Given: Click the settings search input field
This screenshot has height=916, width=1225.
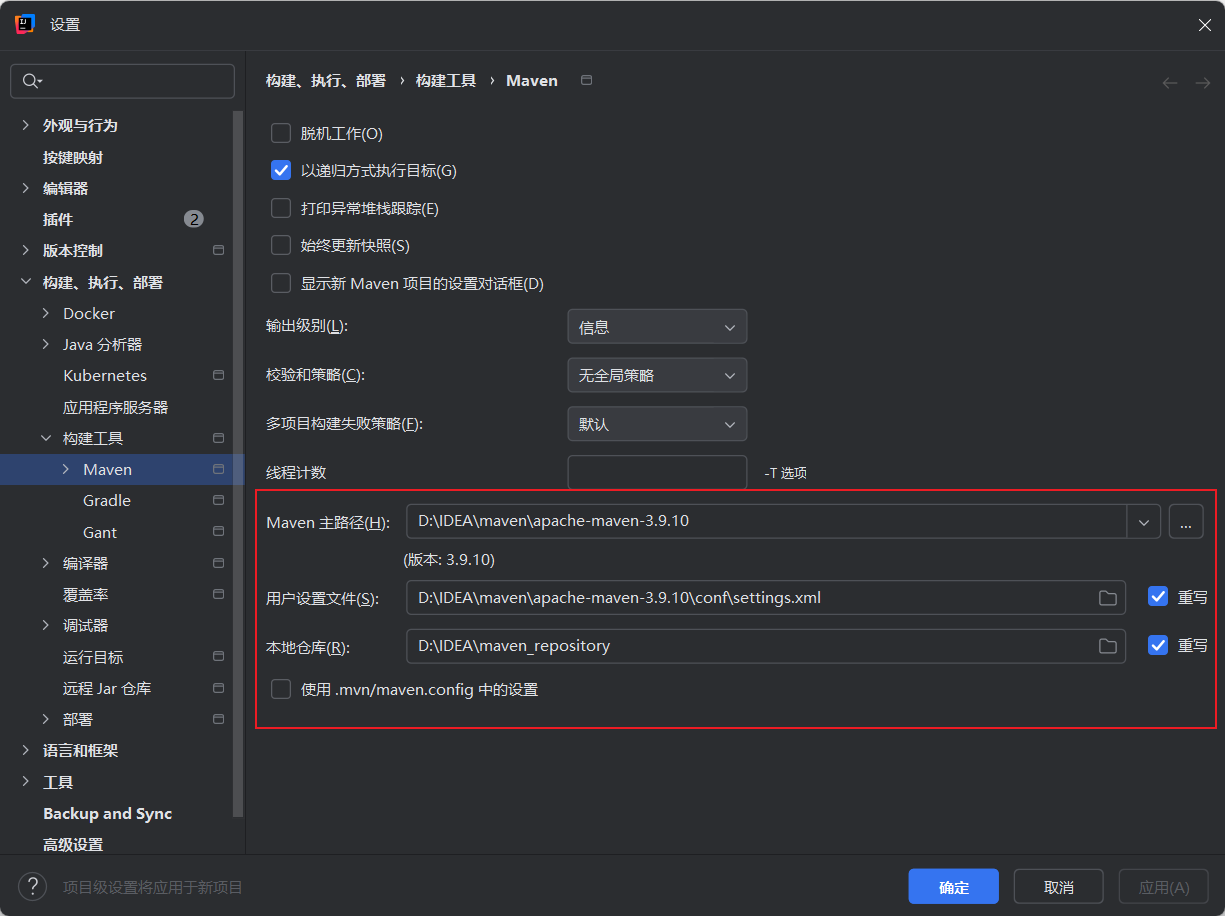Looking at the screenshot, I should coord(122,81).
